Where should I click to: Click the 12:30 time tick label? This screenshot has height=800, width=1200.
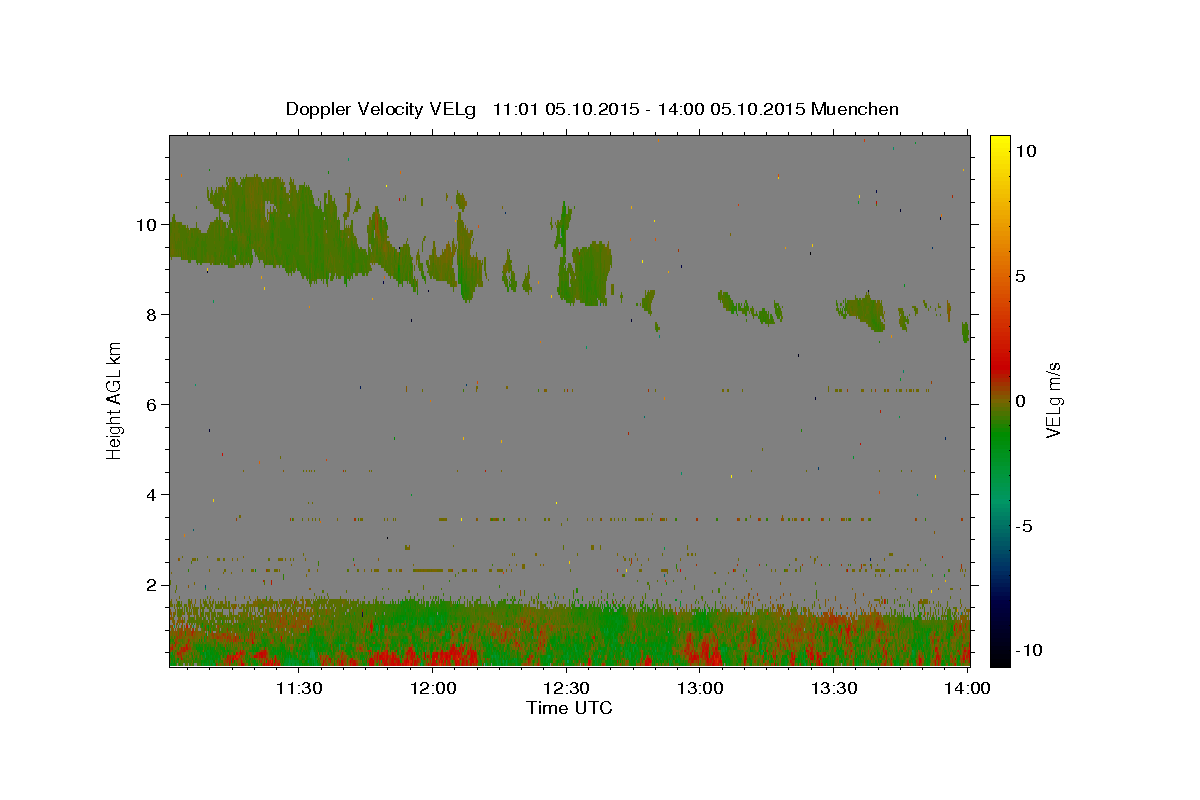pos(567,688)
